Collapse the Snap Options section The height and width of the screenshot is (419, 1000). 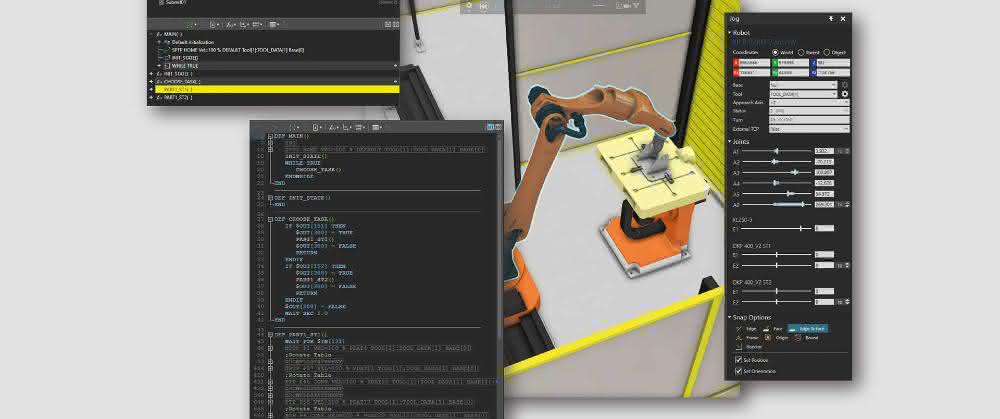(x=730, y=317)
